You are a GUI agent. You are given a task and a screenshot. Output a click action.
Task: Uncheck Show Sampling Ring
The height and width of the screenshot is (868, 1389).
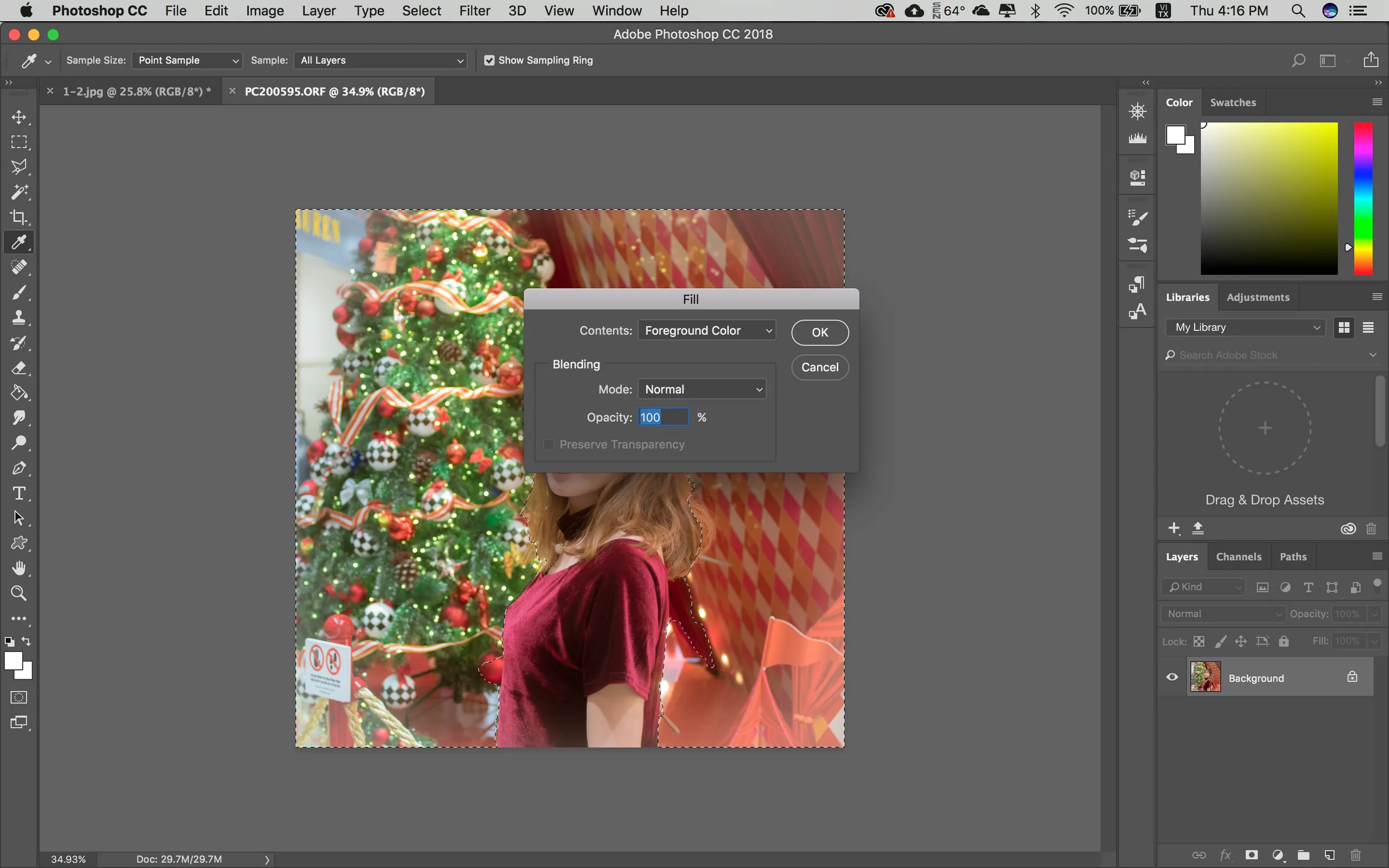[489, 60]
